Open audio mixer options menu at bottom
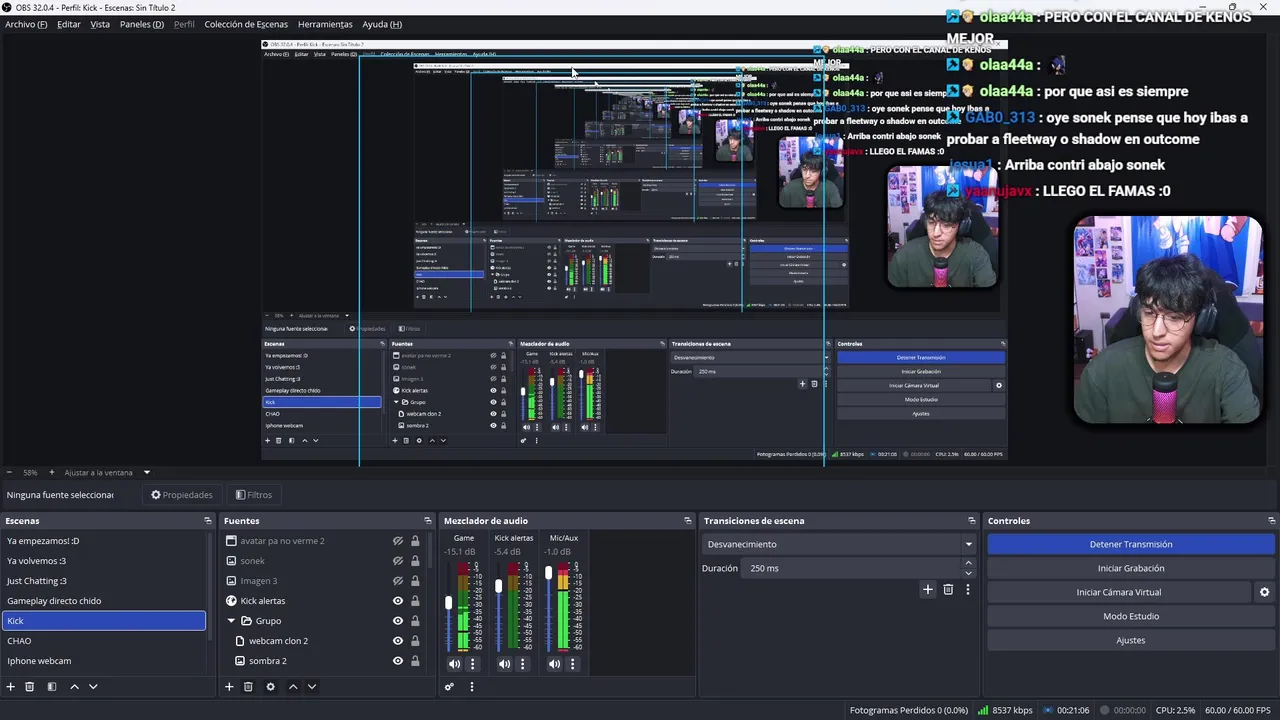Image resolution: width=1280 pixels, height=720 pixels. pyautogui.click(x=472, y=687)
